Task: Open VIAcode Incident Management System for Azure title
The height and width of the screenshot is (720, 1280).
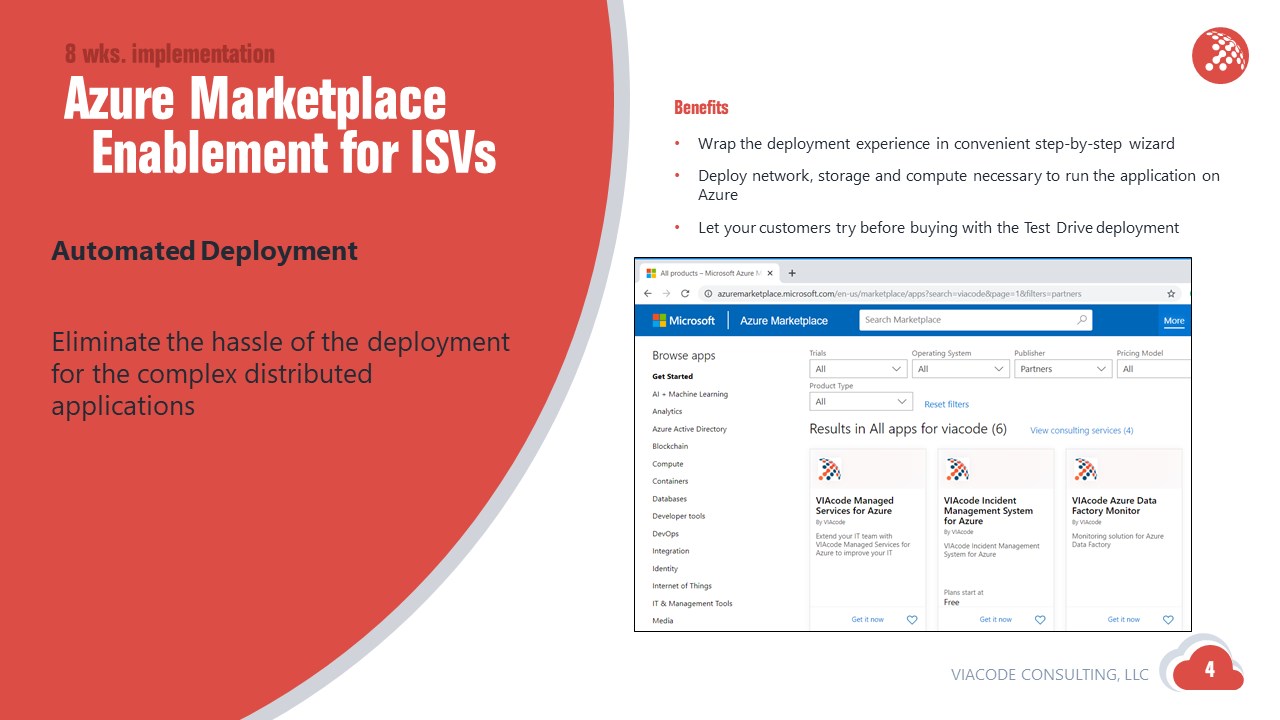Action: (x=988, y=511)
